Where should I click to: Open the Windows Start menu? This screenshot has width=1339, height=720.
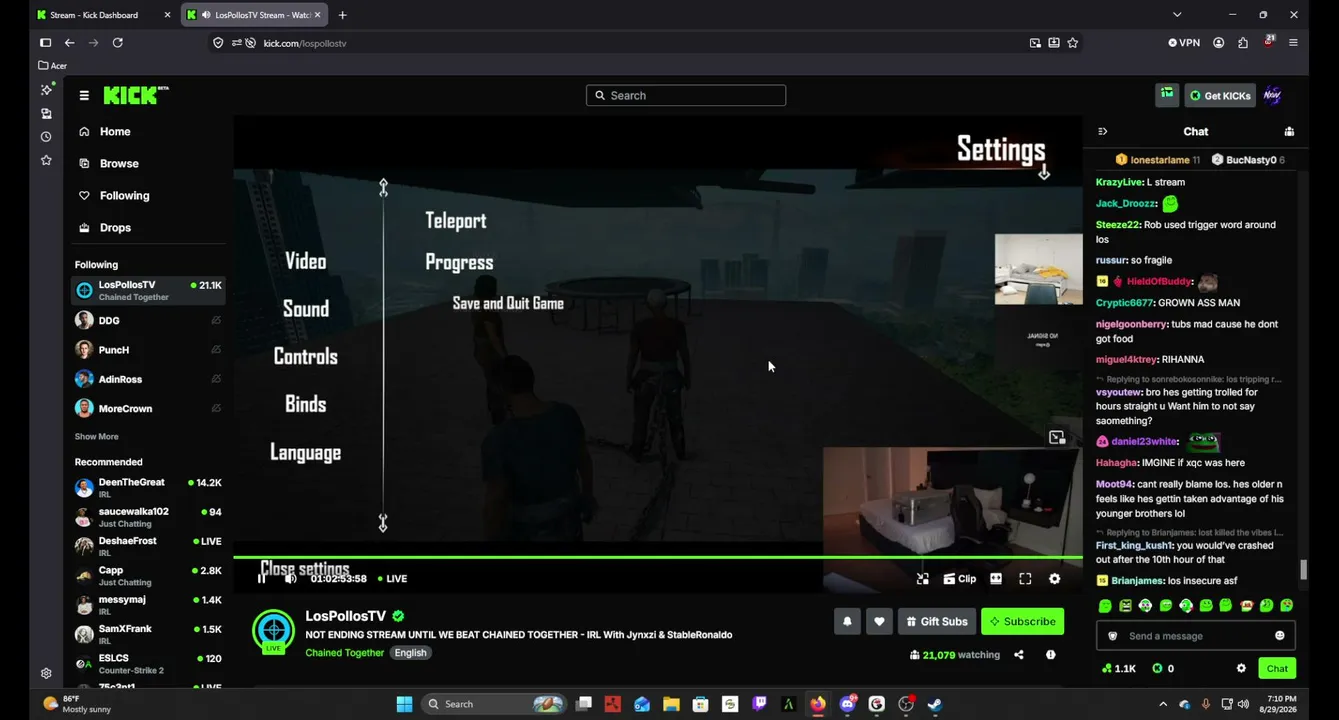(404, 704)
